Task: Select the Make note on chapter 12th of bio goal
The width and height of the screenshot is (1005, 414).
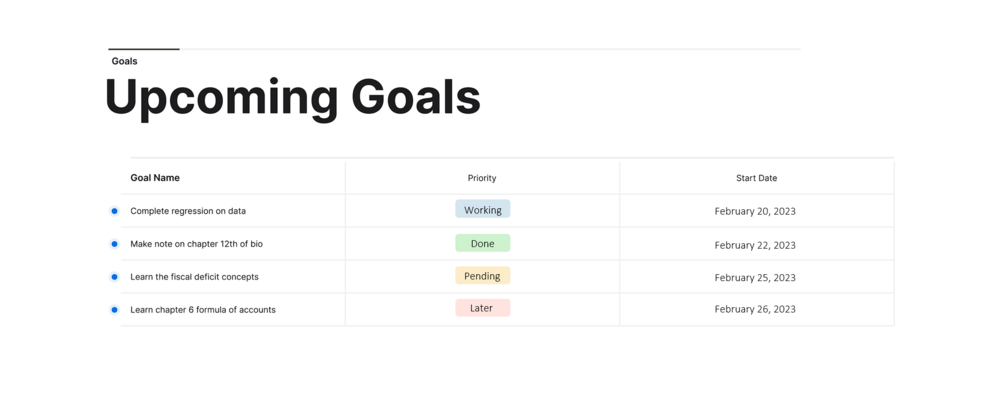Action: coord(196,244)
